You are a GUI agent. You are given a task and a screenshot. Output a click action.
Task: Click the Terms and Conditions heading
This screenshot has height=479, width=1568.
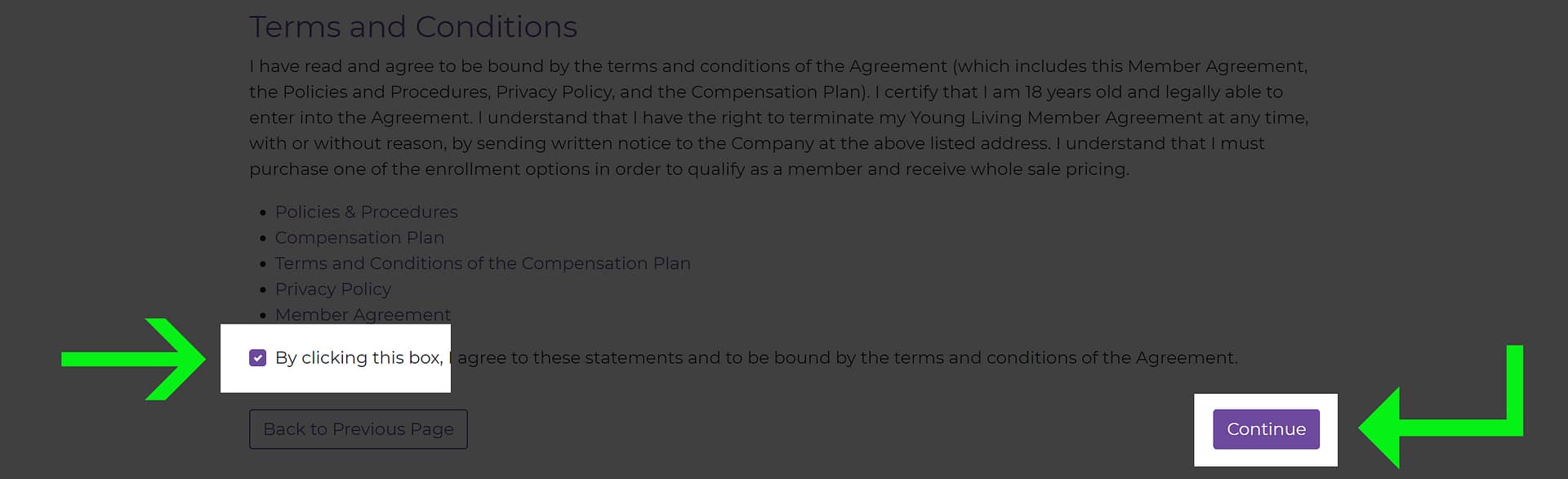(413, 27)
